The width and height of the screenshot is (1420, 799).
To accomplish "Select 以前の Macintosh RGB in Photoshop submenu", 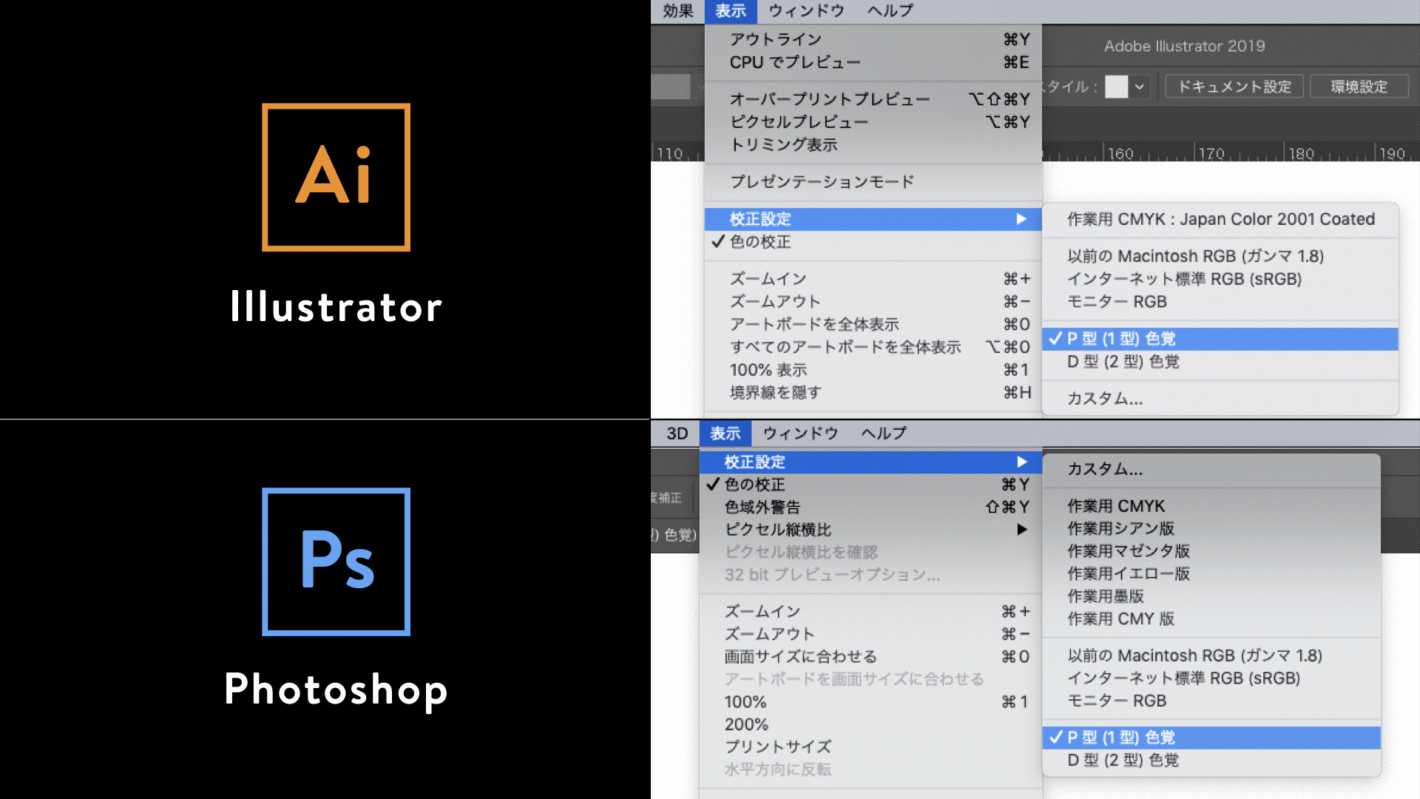I will (1212, 656).
